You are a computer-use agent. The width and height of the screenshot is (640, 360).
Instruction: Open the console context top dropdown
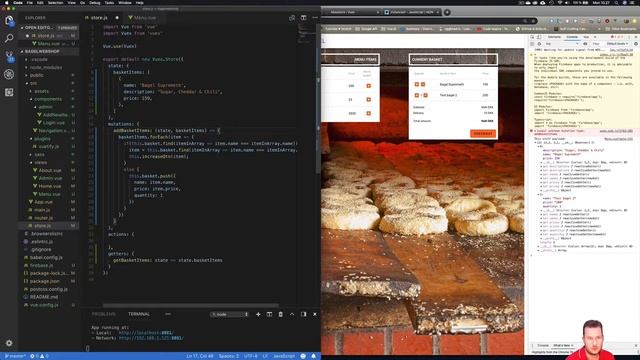pos(562,44)
